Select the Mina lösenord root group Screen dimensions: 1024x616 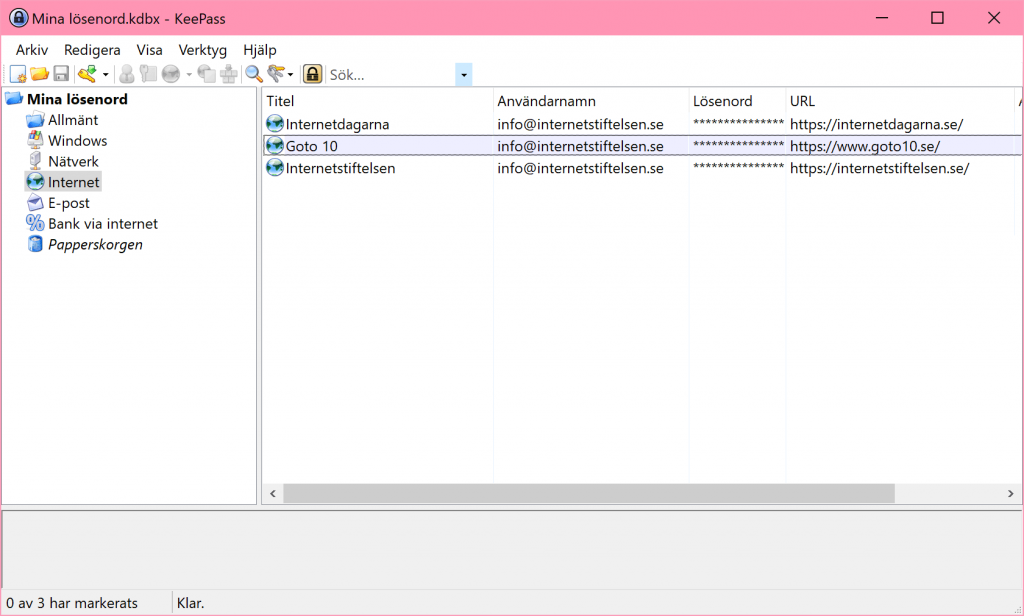(x=77, y=99)
